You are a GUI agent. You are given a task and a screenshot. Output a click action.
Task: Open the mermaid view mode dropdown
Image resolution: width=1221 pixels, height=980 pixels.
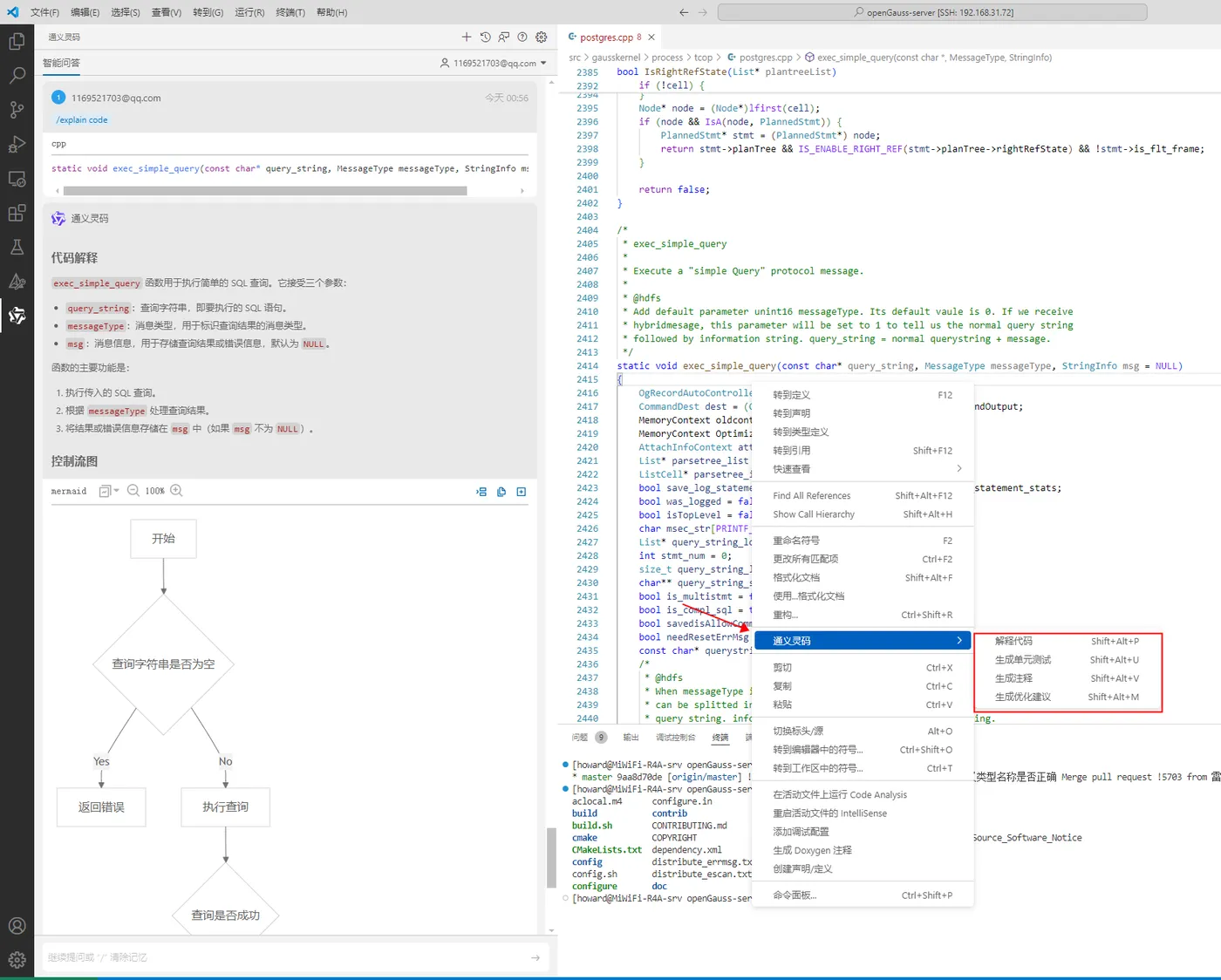pos(109,491)
